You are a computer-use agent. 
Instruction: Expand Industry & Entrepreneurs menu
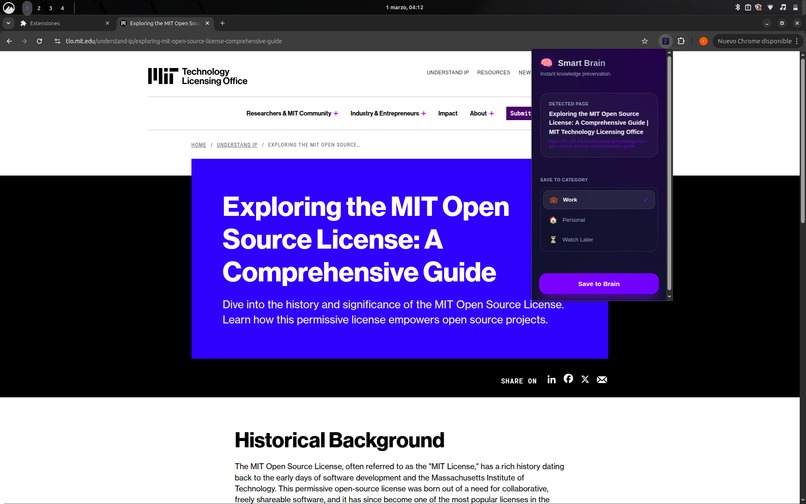coord(388,113)
